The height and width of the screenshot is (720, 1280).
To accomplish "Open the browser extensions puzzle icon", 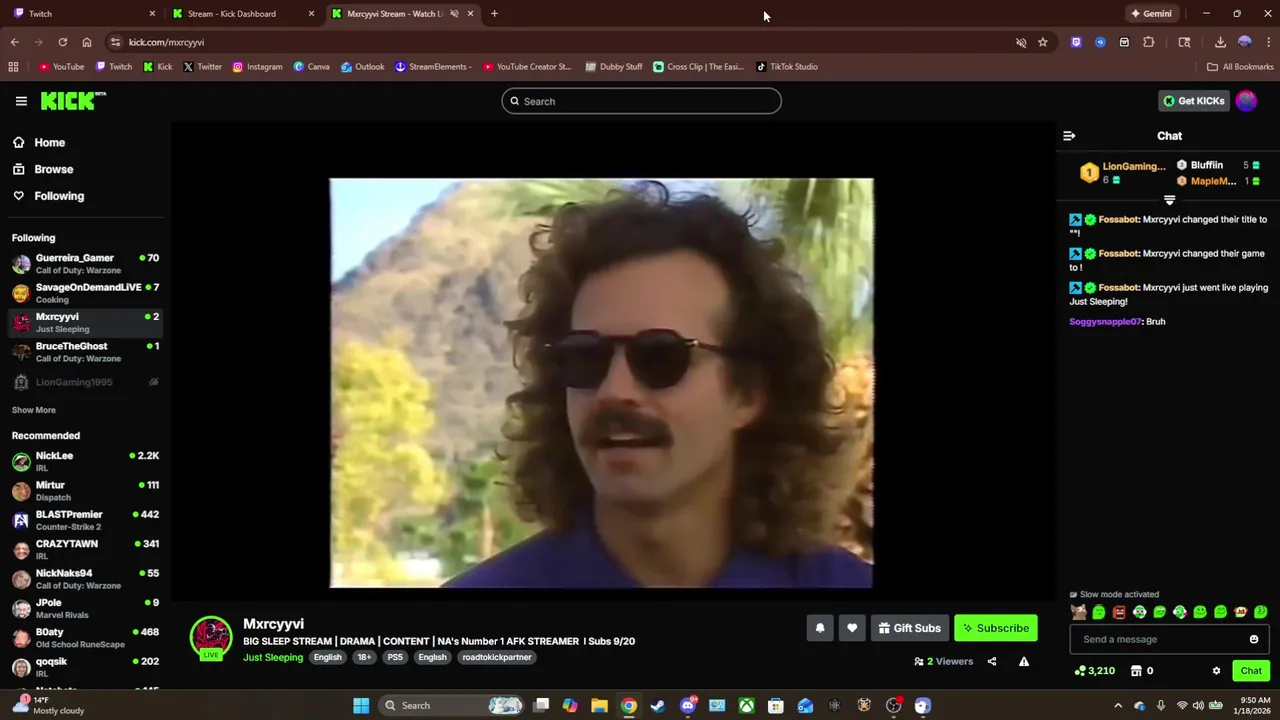I will 1148,42.
